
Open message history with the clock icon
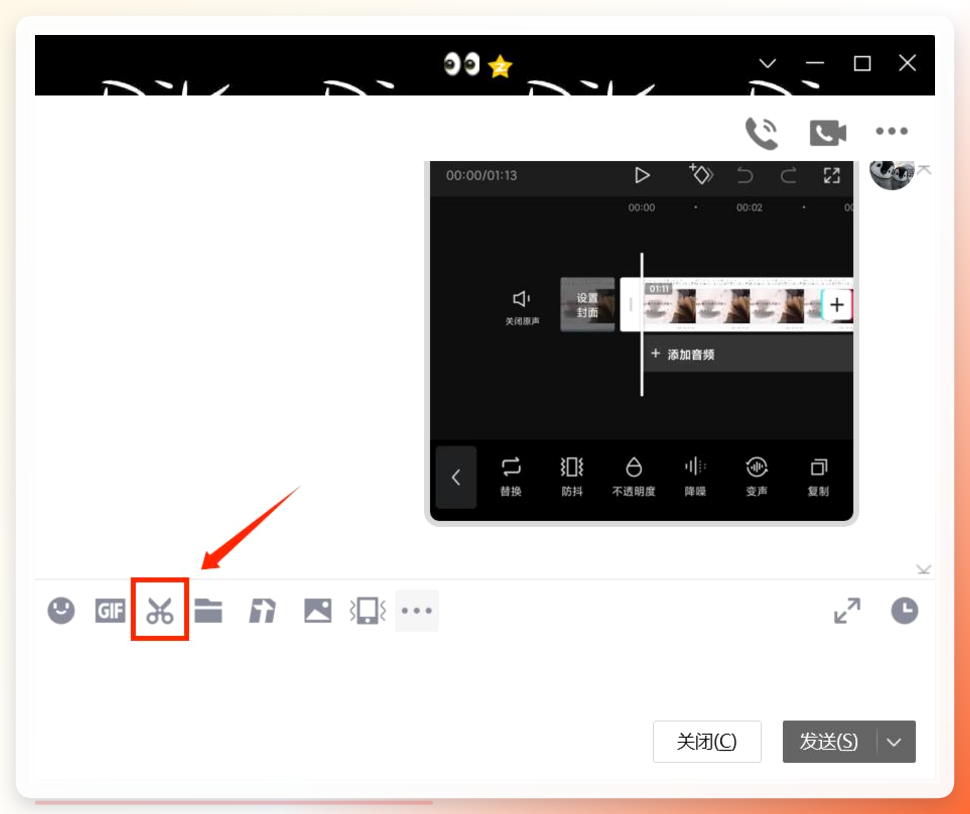tap(904, 610)
